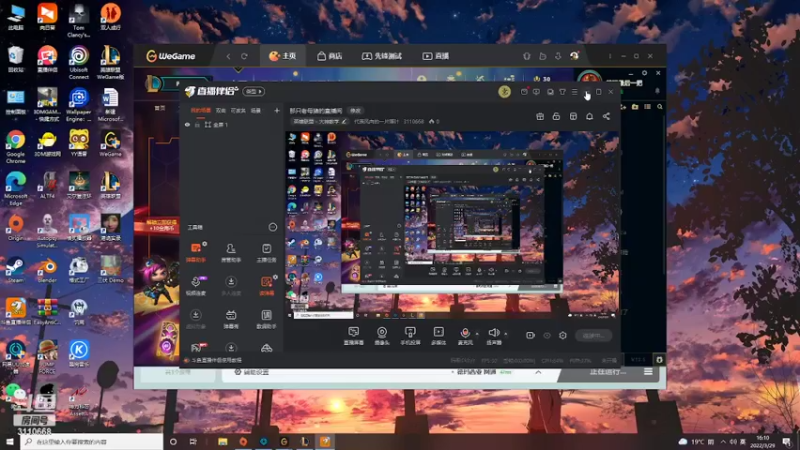
Task: Add a 直播屏幕 screen capture source
Action: coord(354,336)
